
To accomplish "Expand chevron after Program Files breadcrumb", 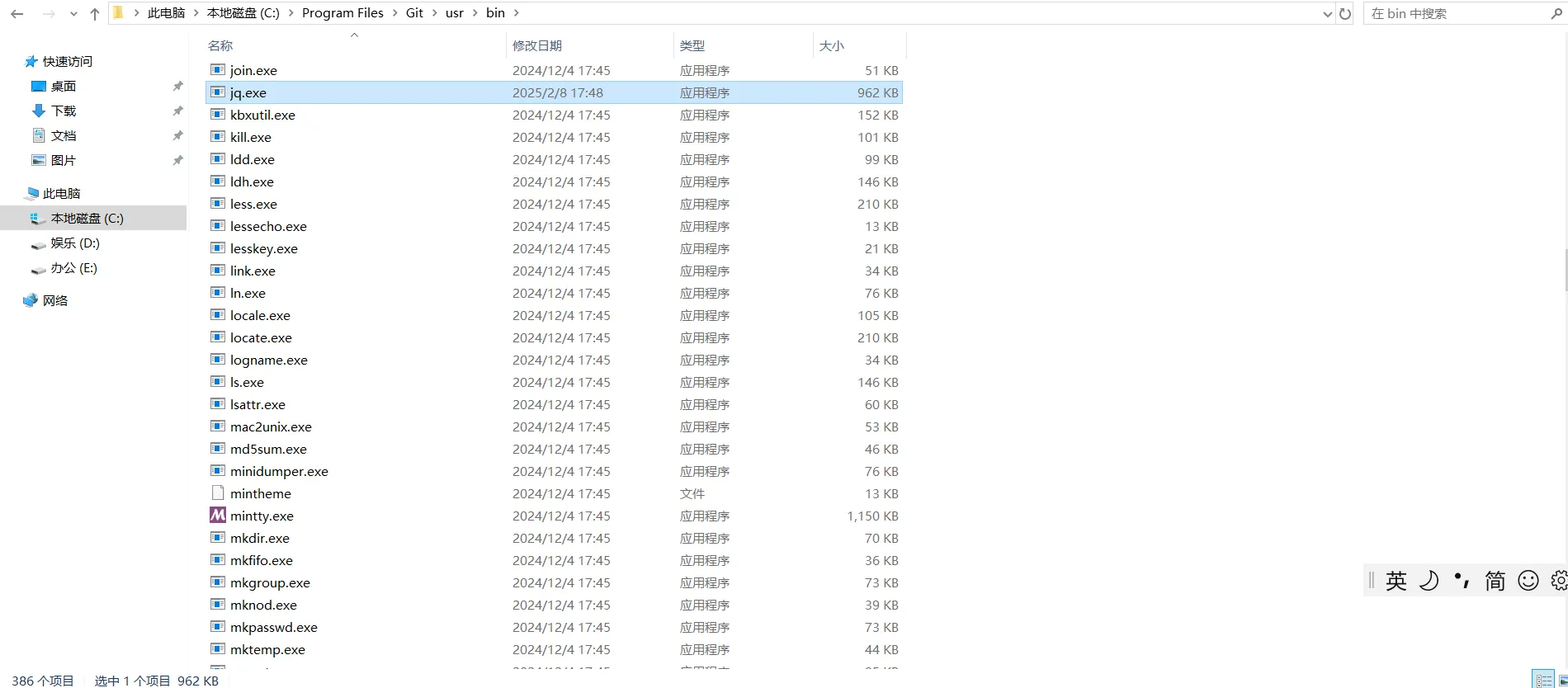I will 394,13.
